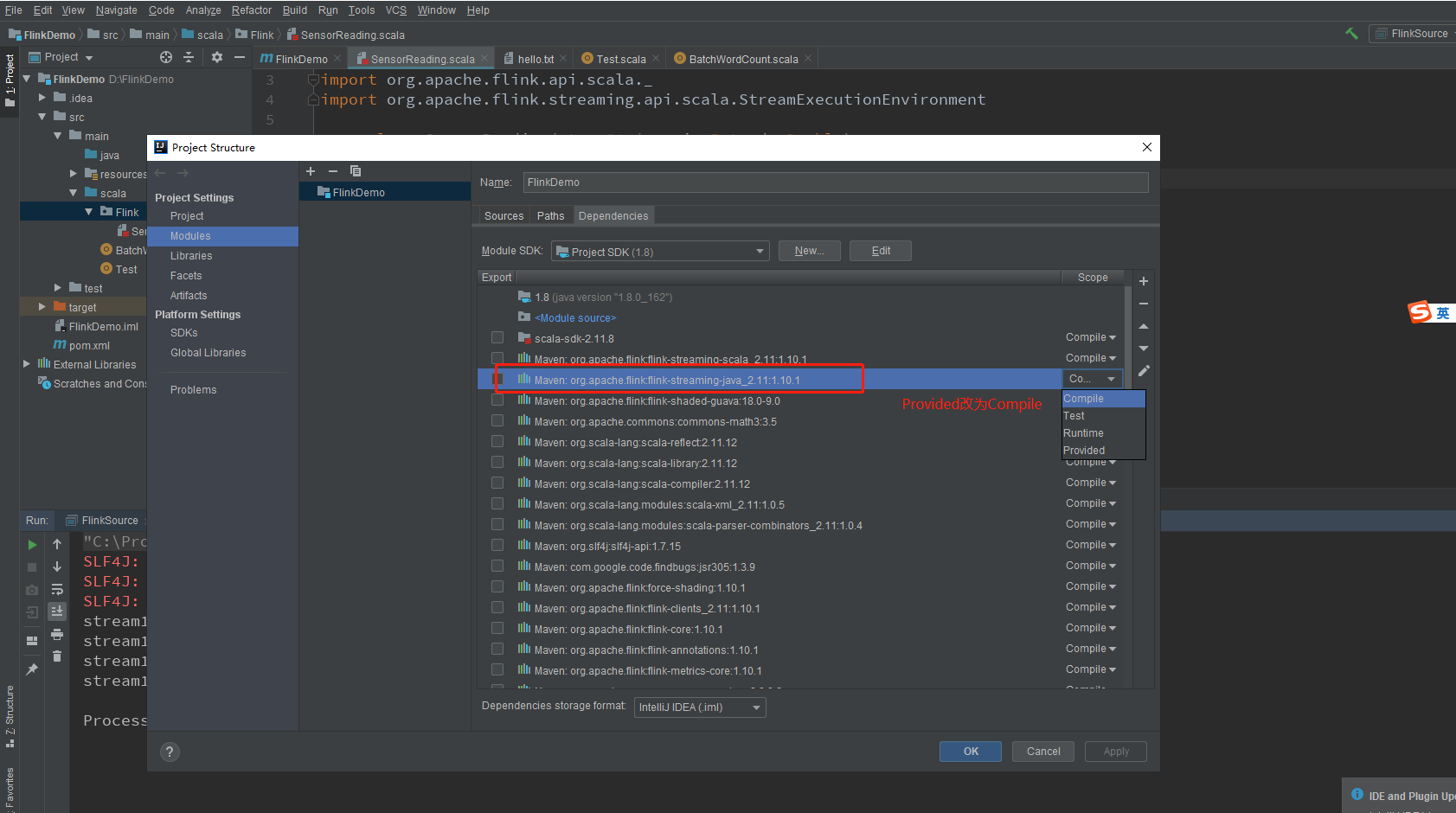The width and height of the screenshot is (1456, 813).
Task: Click the add dependency plus icon
Action: click(x=1143, y=281)
